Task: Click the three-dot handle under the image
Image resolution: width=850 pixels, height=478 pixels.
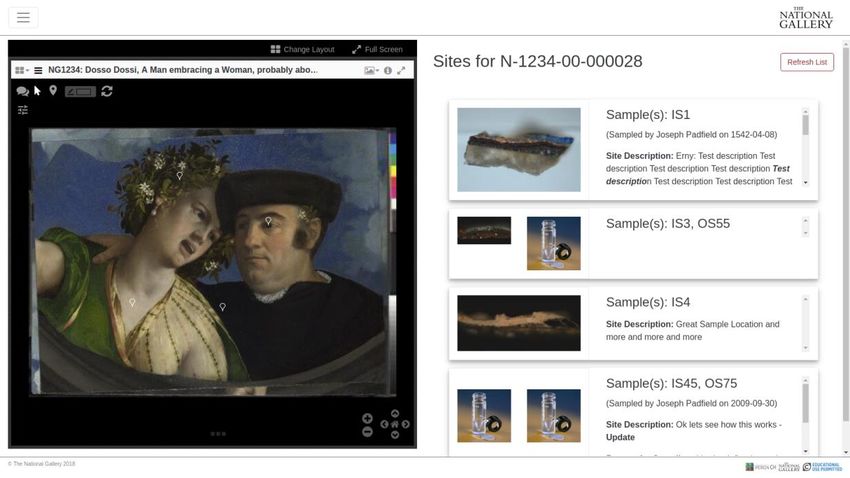Action: pos(218,434)
